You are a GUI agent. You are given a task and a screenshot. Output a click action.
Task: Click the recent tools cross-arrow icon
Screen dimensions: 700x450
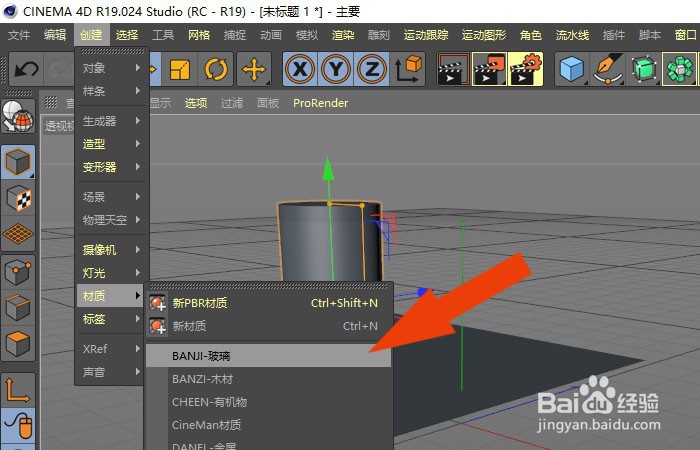(254, 69)
